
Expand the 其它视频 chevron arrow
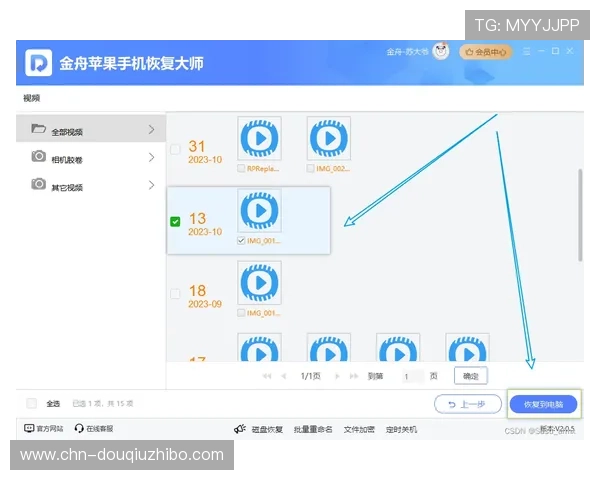(152, 185)
